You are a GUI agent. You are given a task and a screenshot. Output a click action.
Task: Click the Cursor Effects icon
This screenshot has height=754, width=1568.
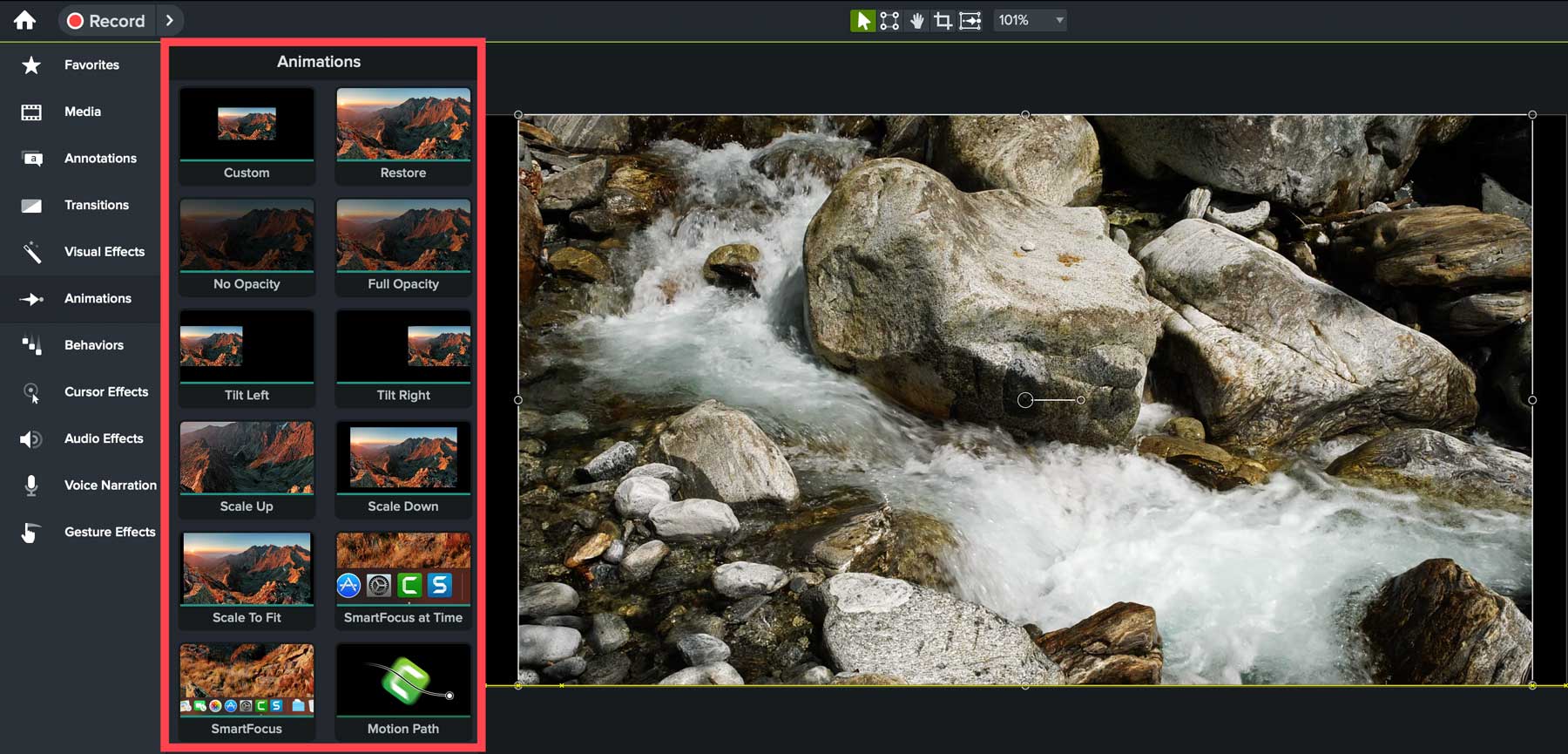coord(31,392)
